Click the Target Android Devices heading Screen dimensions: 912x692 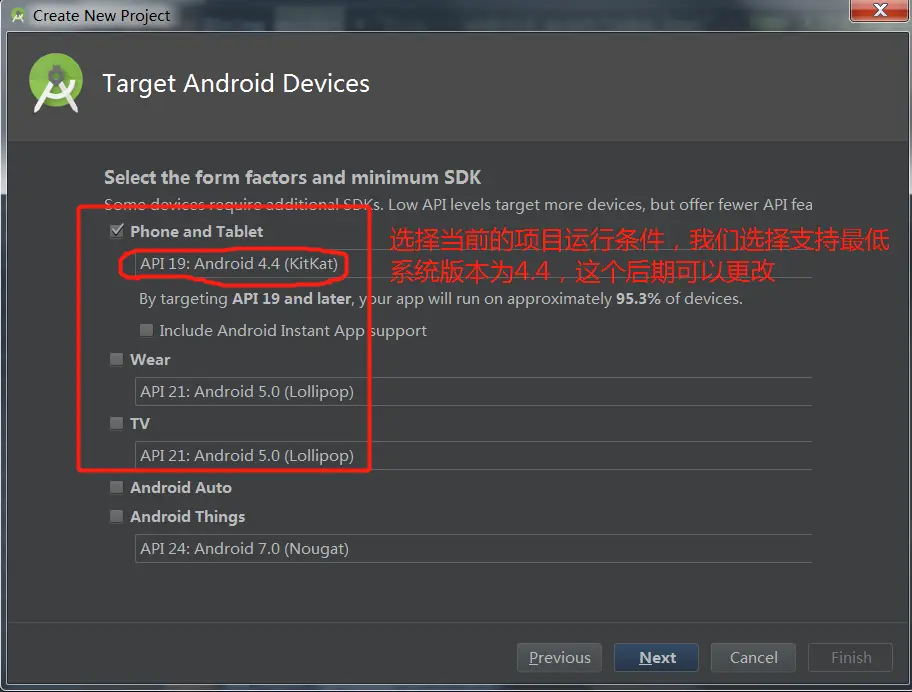click(x=236, y=84)
